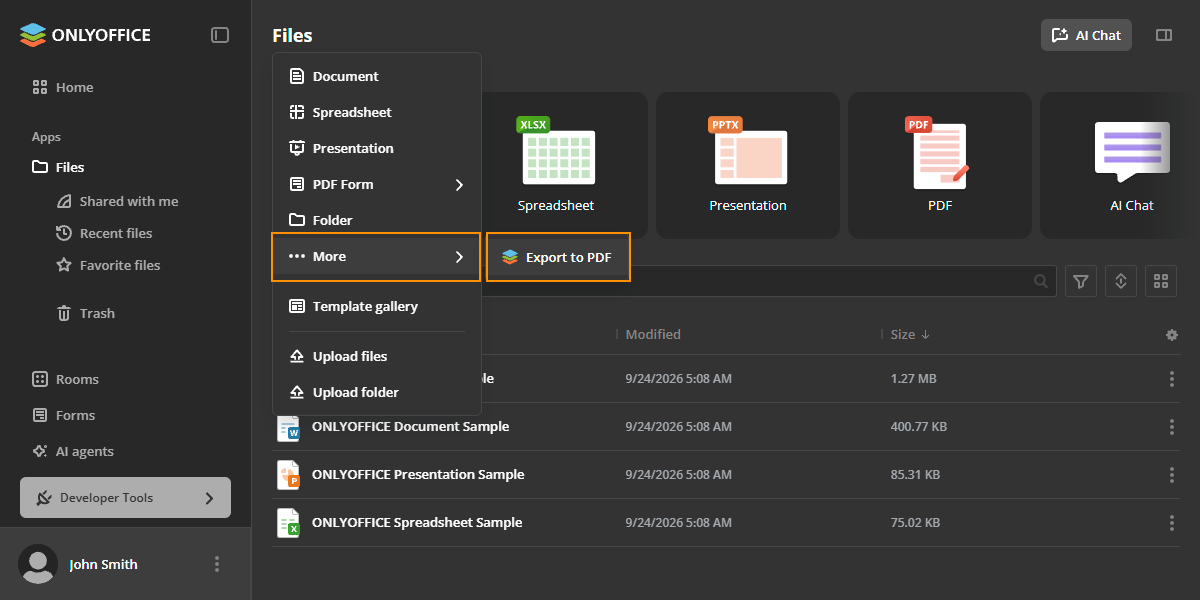1200x600 pixels.
Task: Open the filter options icon
Action: tap(1080, 281)
